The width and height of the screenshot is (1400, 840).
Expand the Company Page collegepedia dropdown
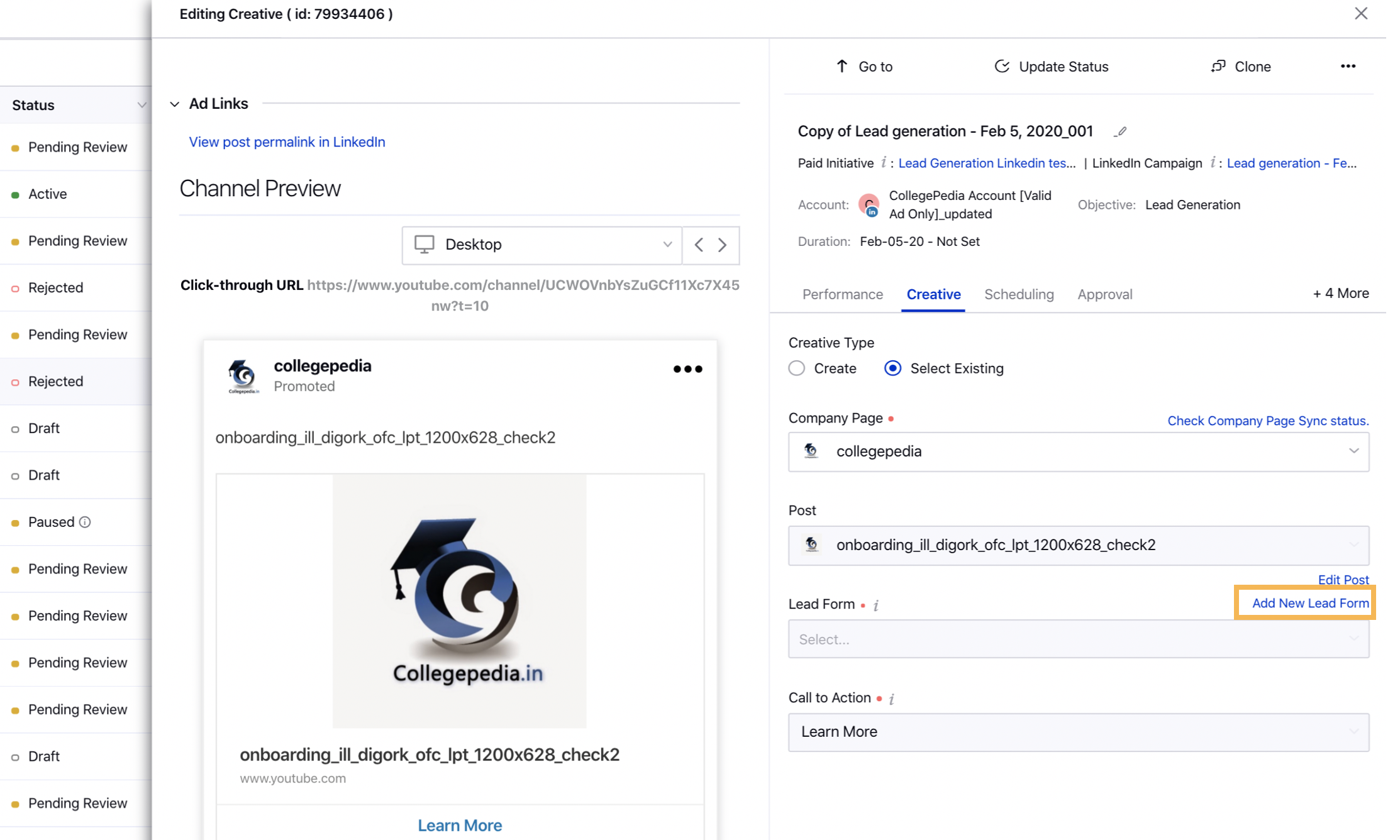coord(1355,451)
